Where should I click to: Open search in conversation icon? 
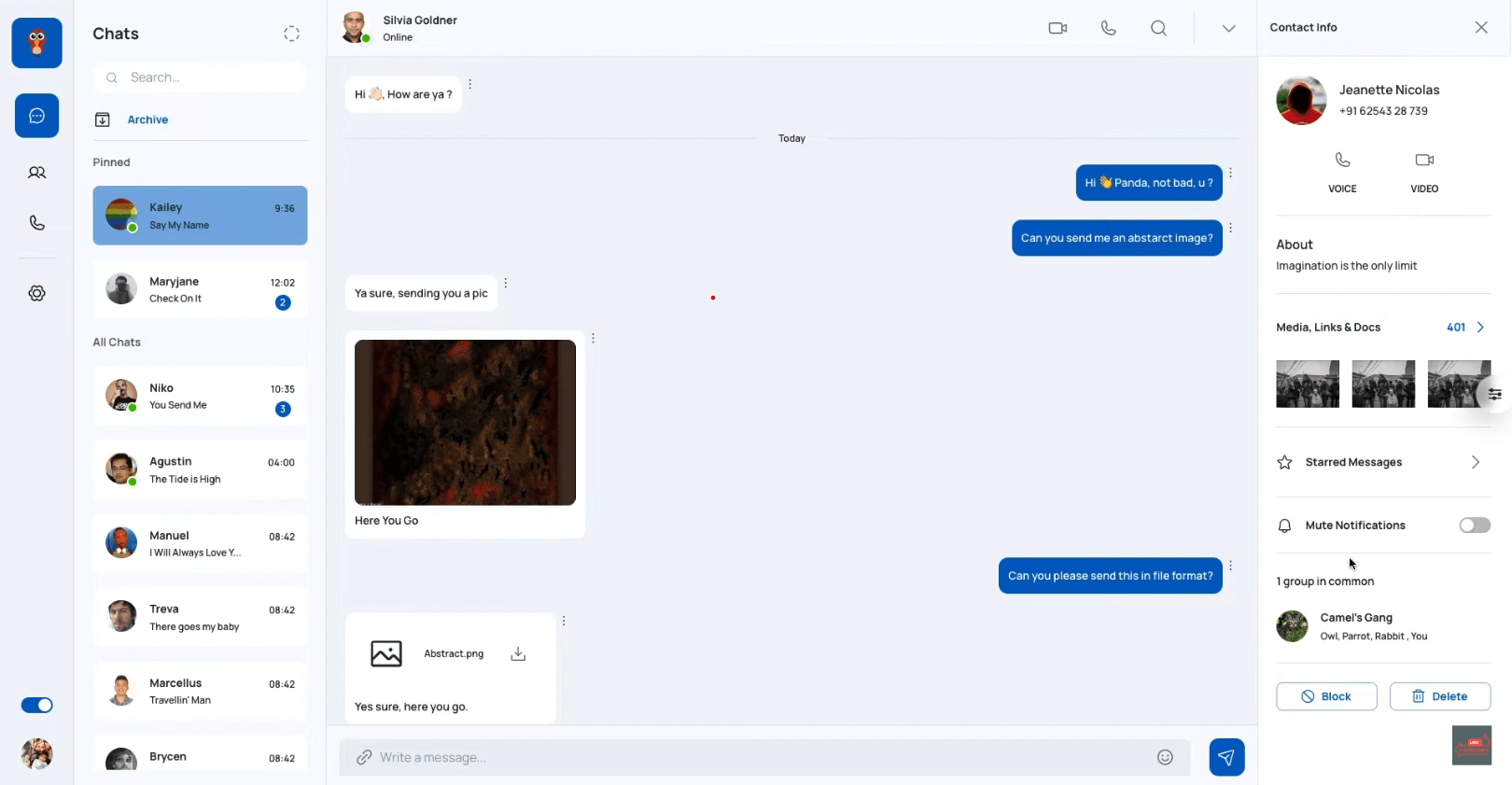click(1158, 28)
